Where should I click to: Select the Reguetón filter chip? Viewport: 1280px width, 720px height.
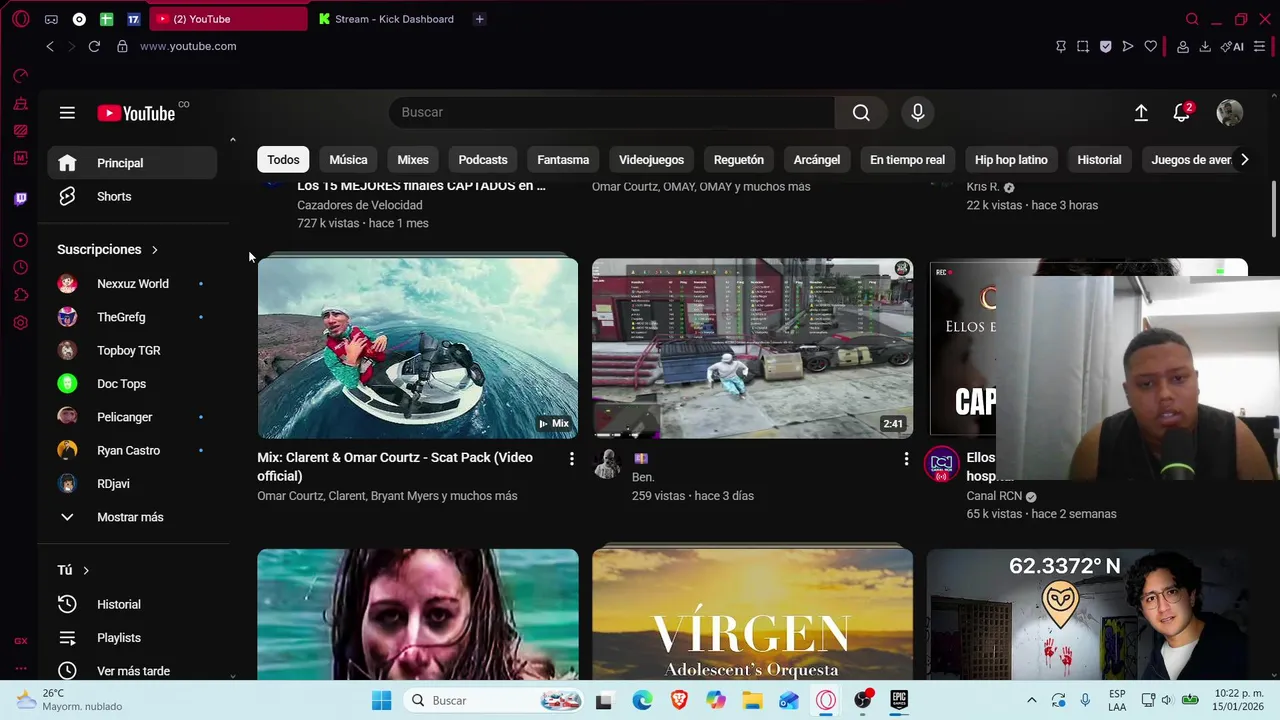tap(739, 160)
